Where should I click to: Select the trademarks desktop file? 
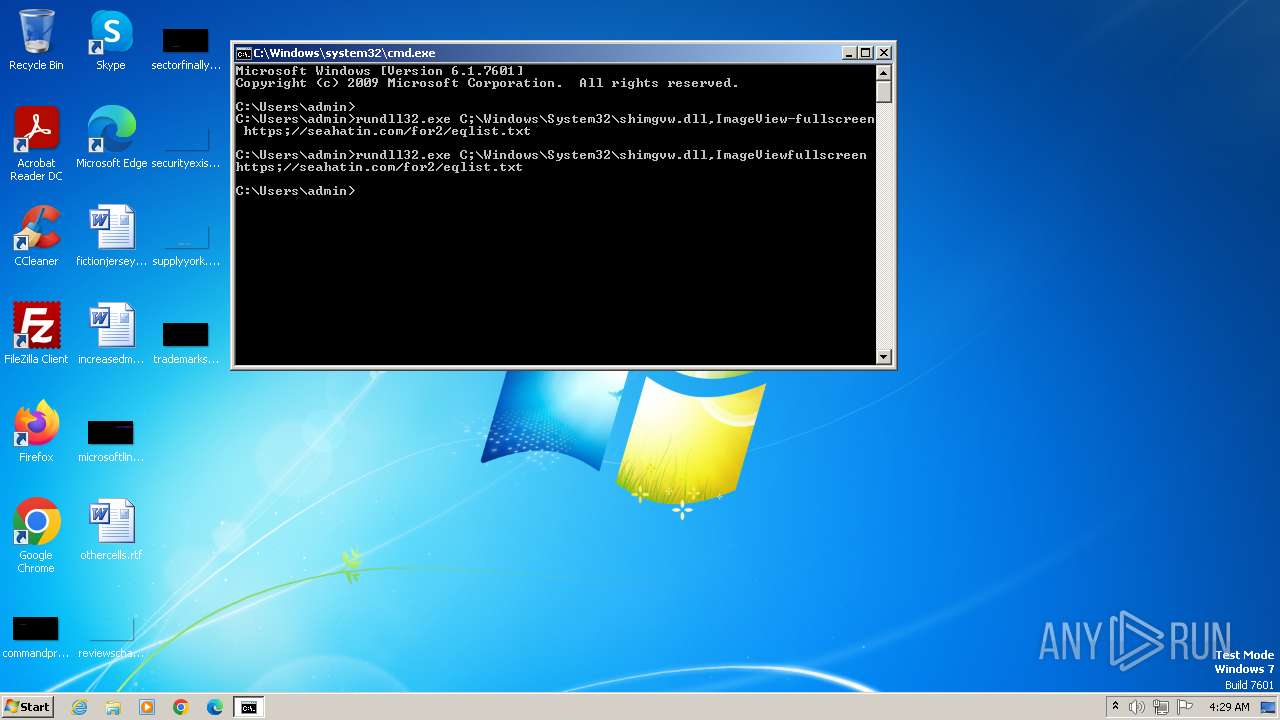tap(185, 343)
